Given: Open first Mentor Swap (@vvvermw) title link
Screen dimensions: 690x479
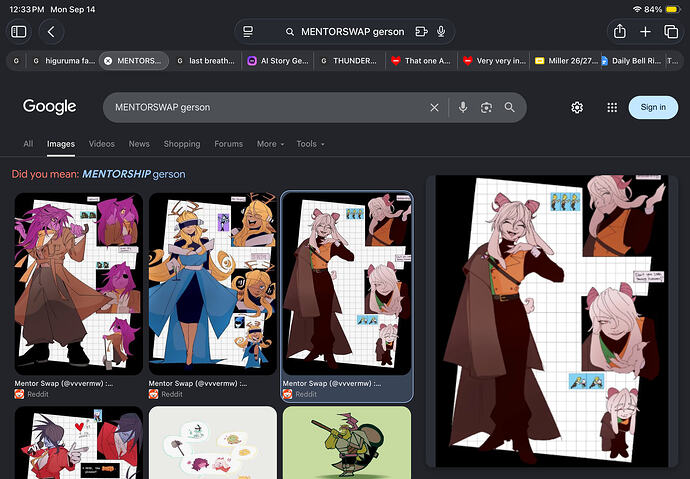Looking at the screenshot, I should click(x=64, y=384).
